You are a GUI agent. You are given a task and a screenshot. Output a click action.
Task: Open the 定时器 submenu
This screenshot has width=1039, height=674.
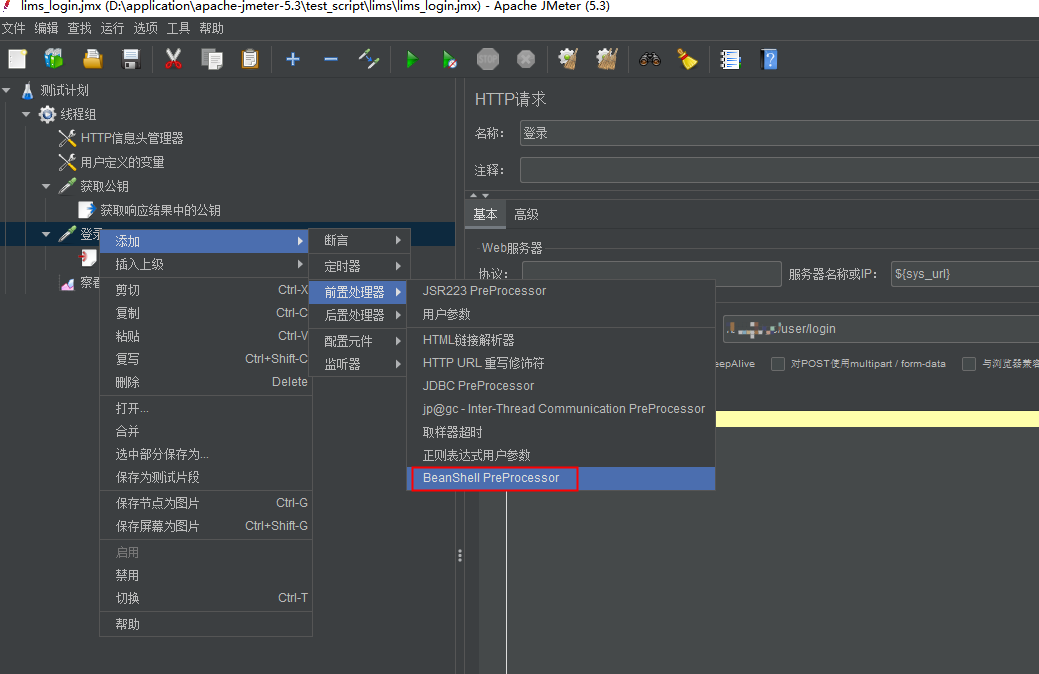pyautogui.click(x=359, y=266)
